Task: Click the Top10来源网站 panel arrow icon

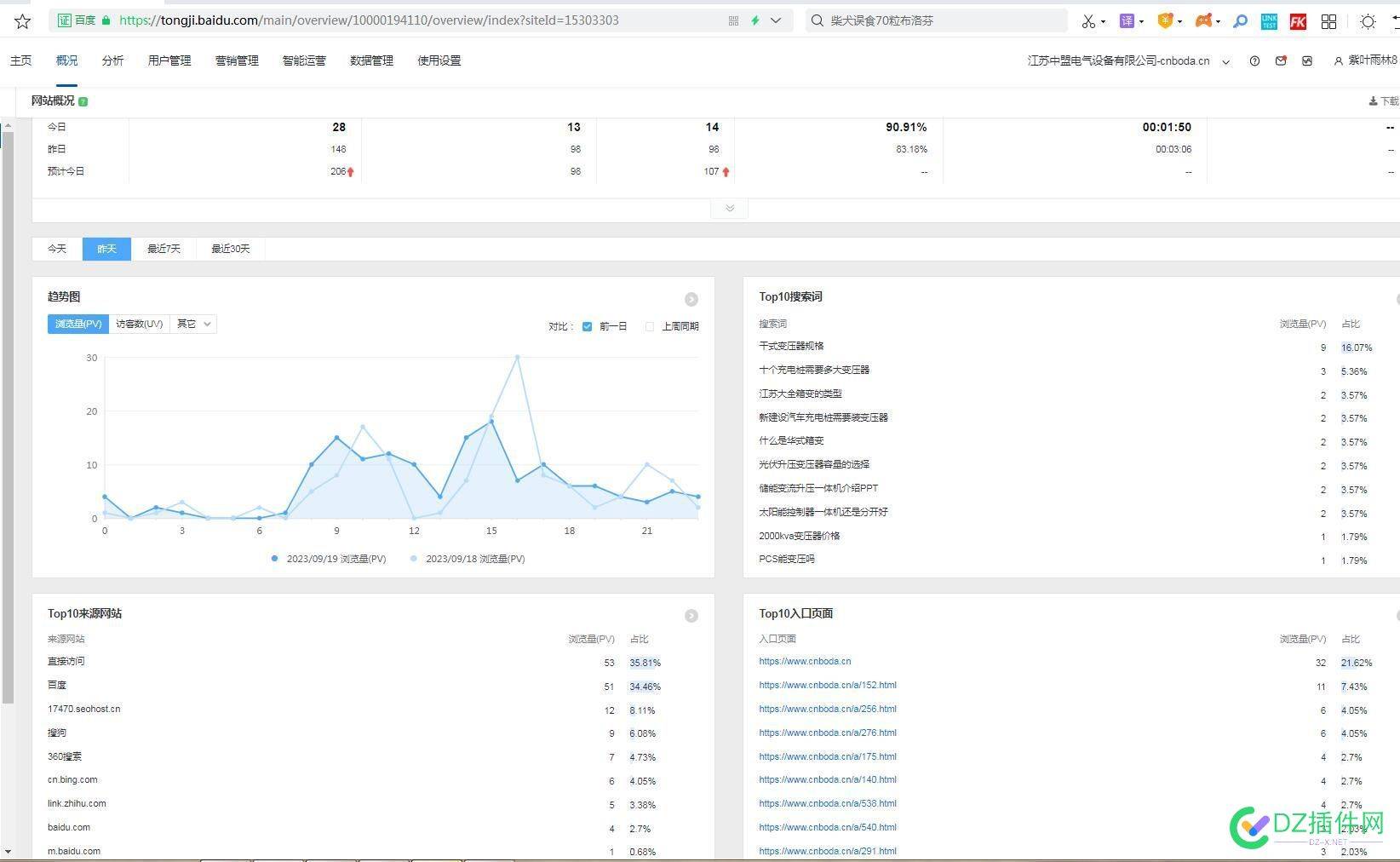Action: (x=691, y=616)
